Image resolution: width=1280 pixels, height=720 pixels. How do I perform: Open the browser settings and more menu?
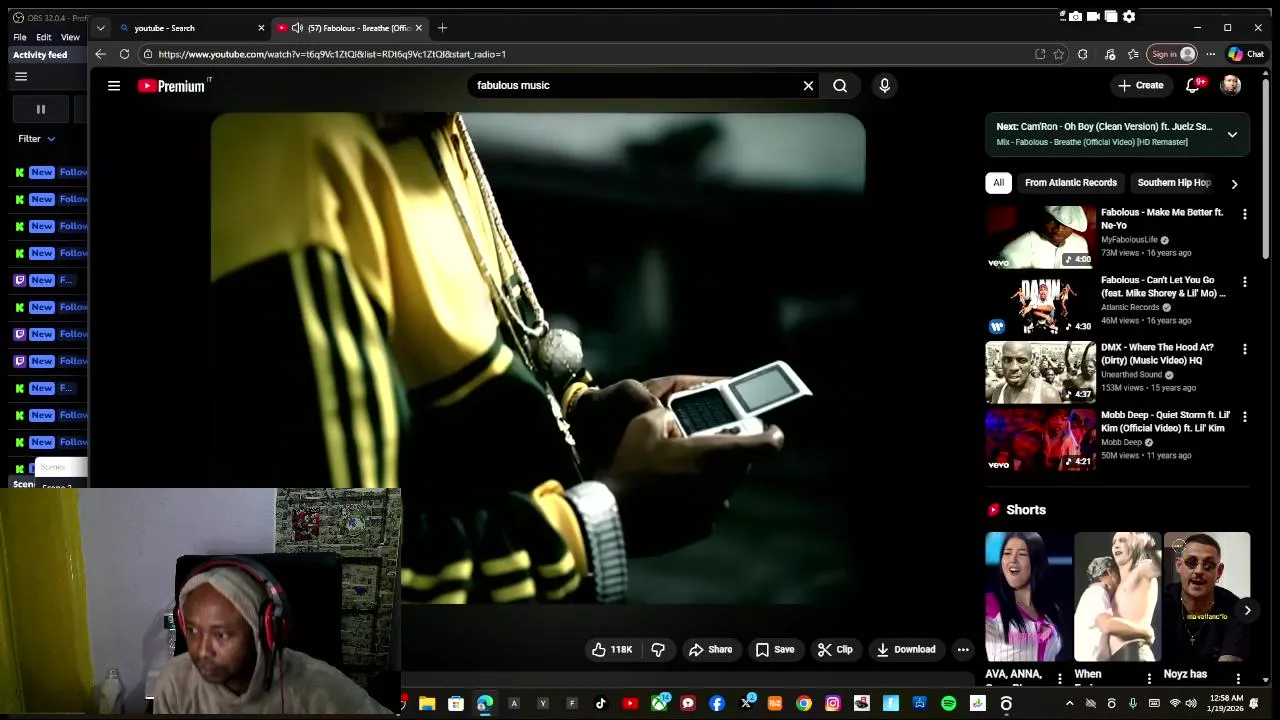pyautogui.click(x=1210, y=54)
